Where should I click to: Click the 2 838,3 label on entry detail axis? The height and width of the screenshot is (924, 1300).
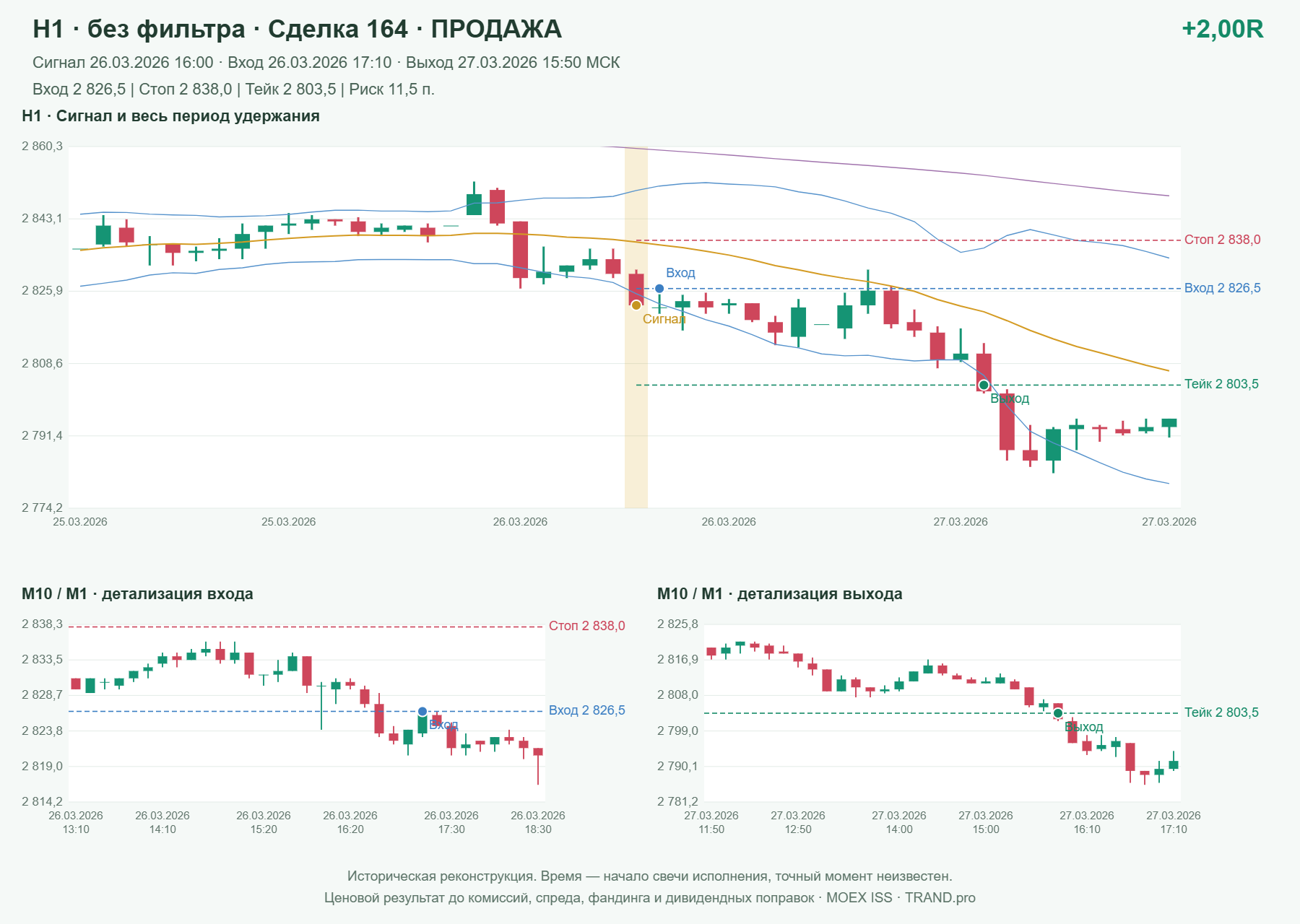coord(42,624)
